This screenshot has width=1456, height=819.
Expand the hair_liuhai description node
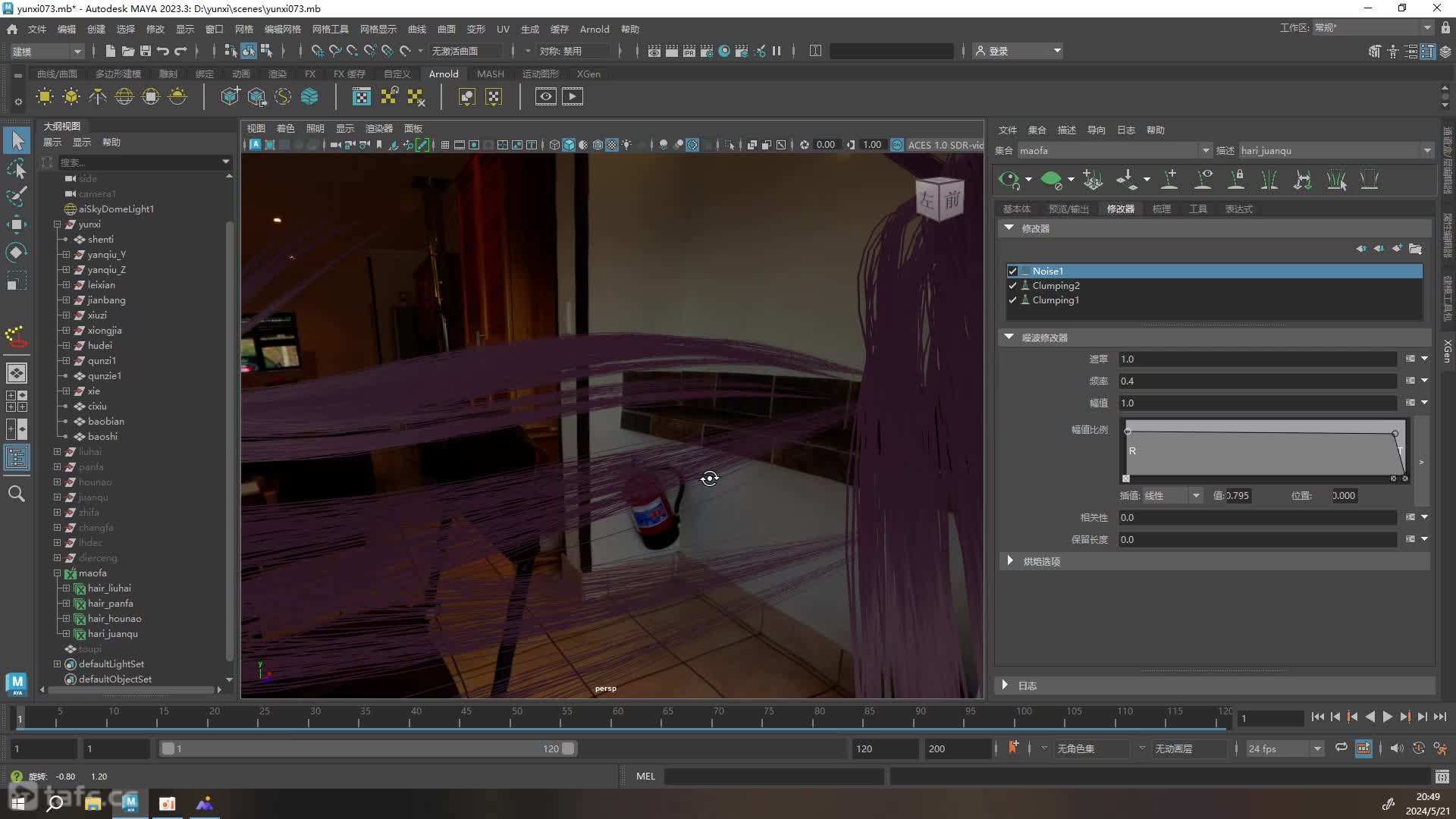(66, 588)
